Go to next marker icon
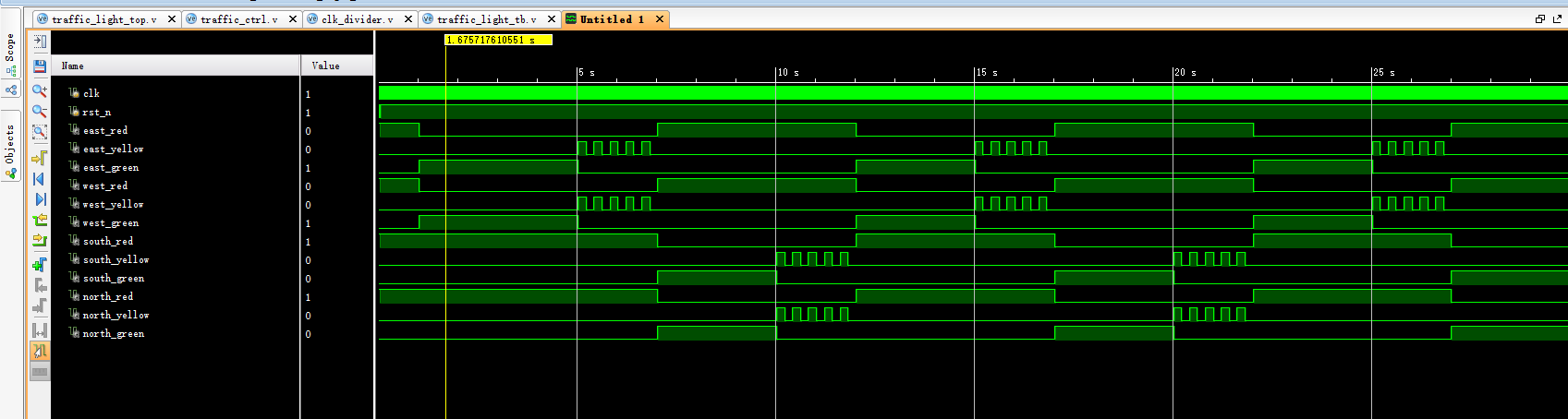 pyautogui.click(x=40, y=306)
